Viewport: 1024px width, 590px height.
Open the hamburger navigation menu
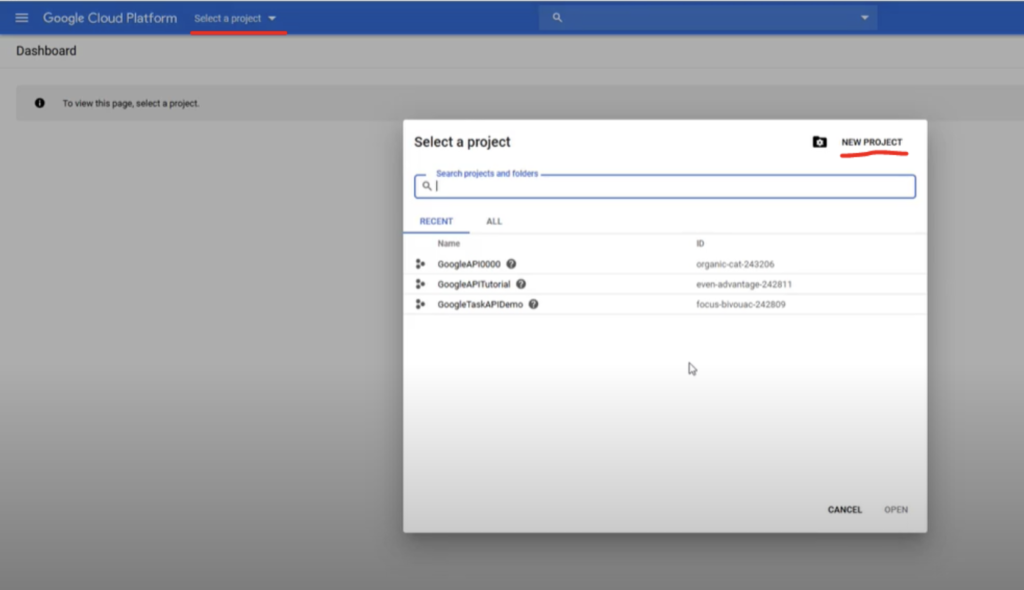click(22, 18)
